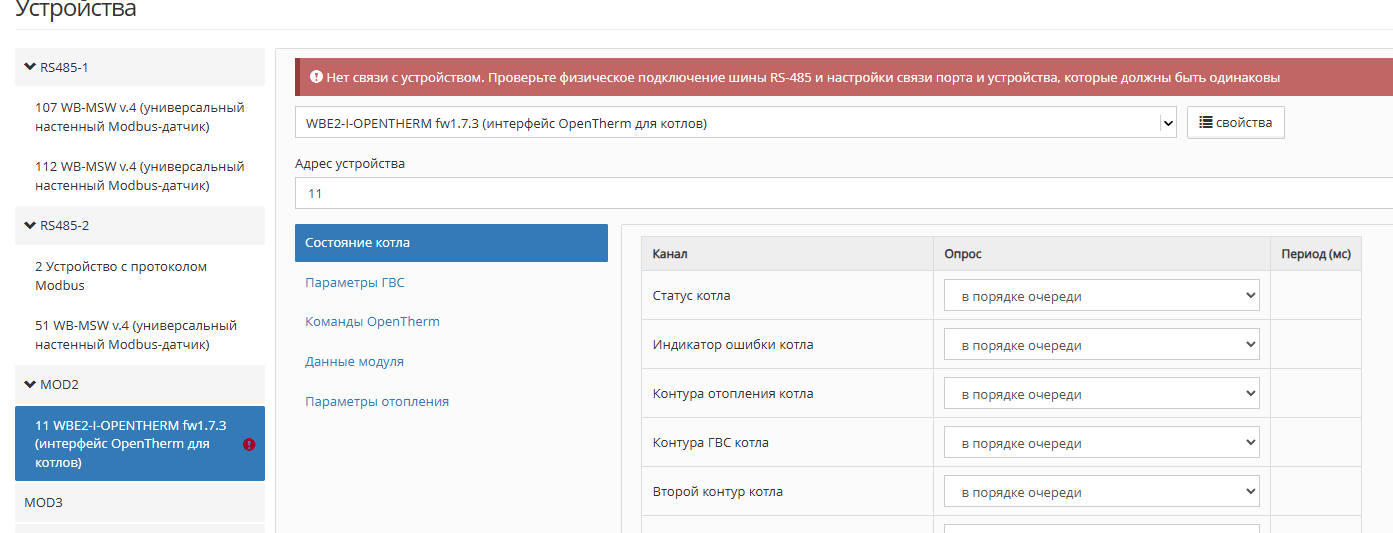Open the Параметры отопления tab

[377, 401]
